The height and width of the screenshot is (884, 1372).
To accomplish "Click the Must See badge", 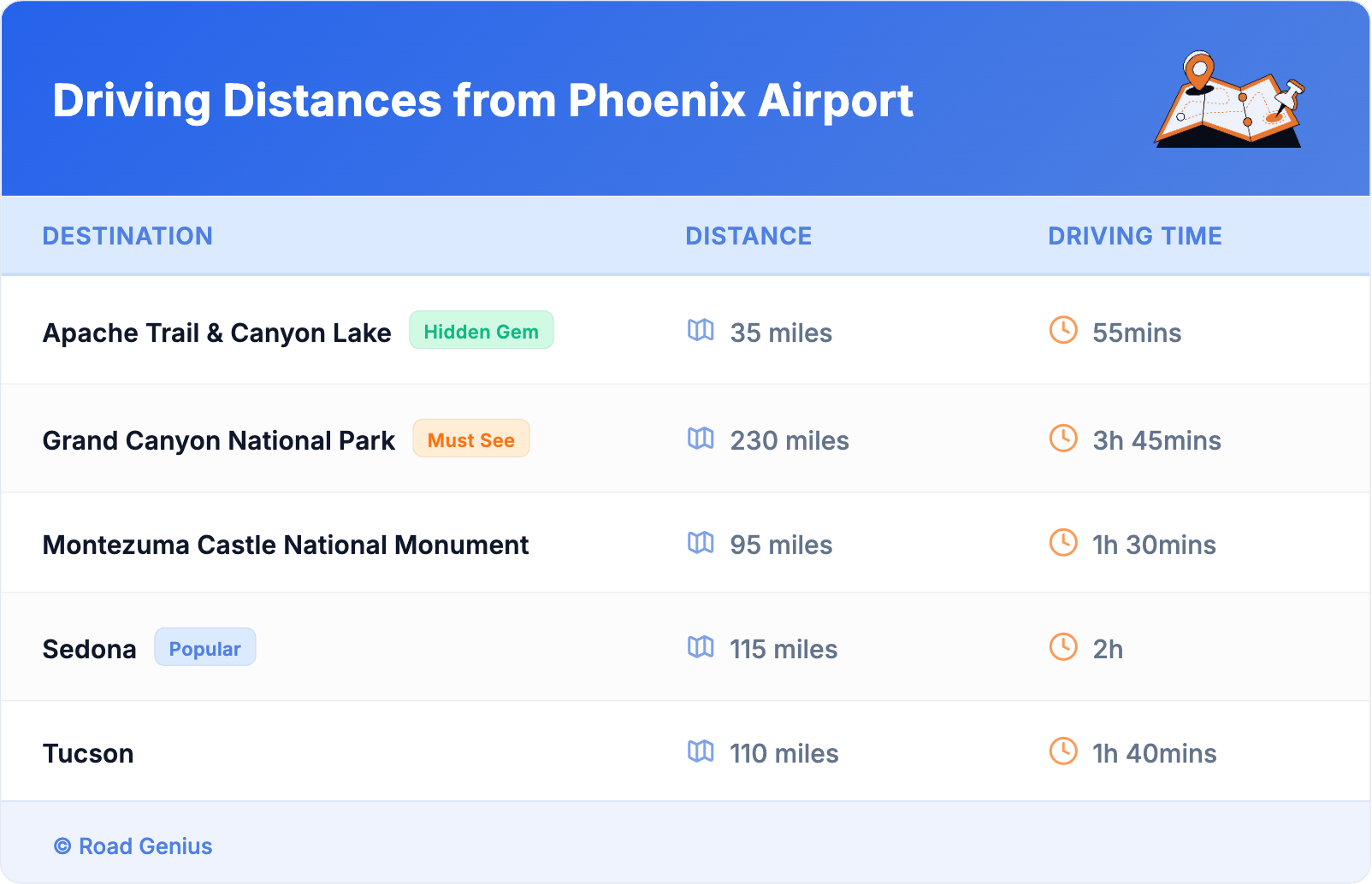I will coord(470,439).
